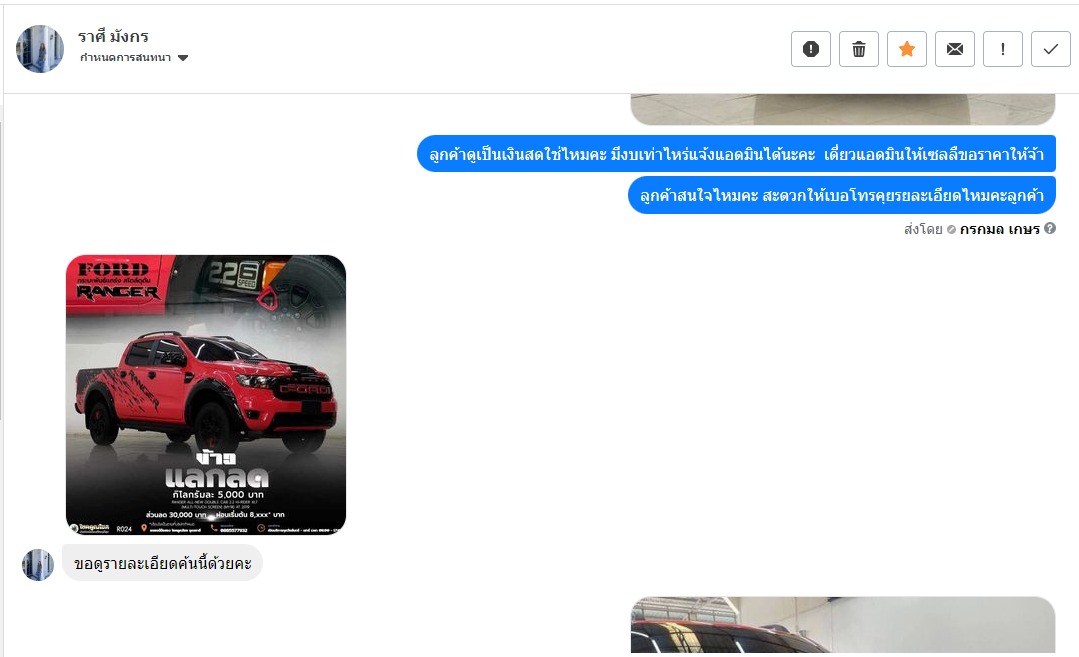
Task: Delete conversation with the trash icon
Action: coord(859,49)
